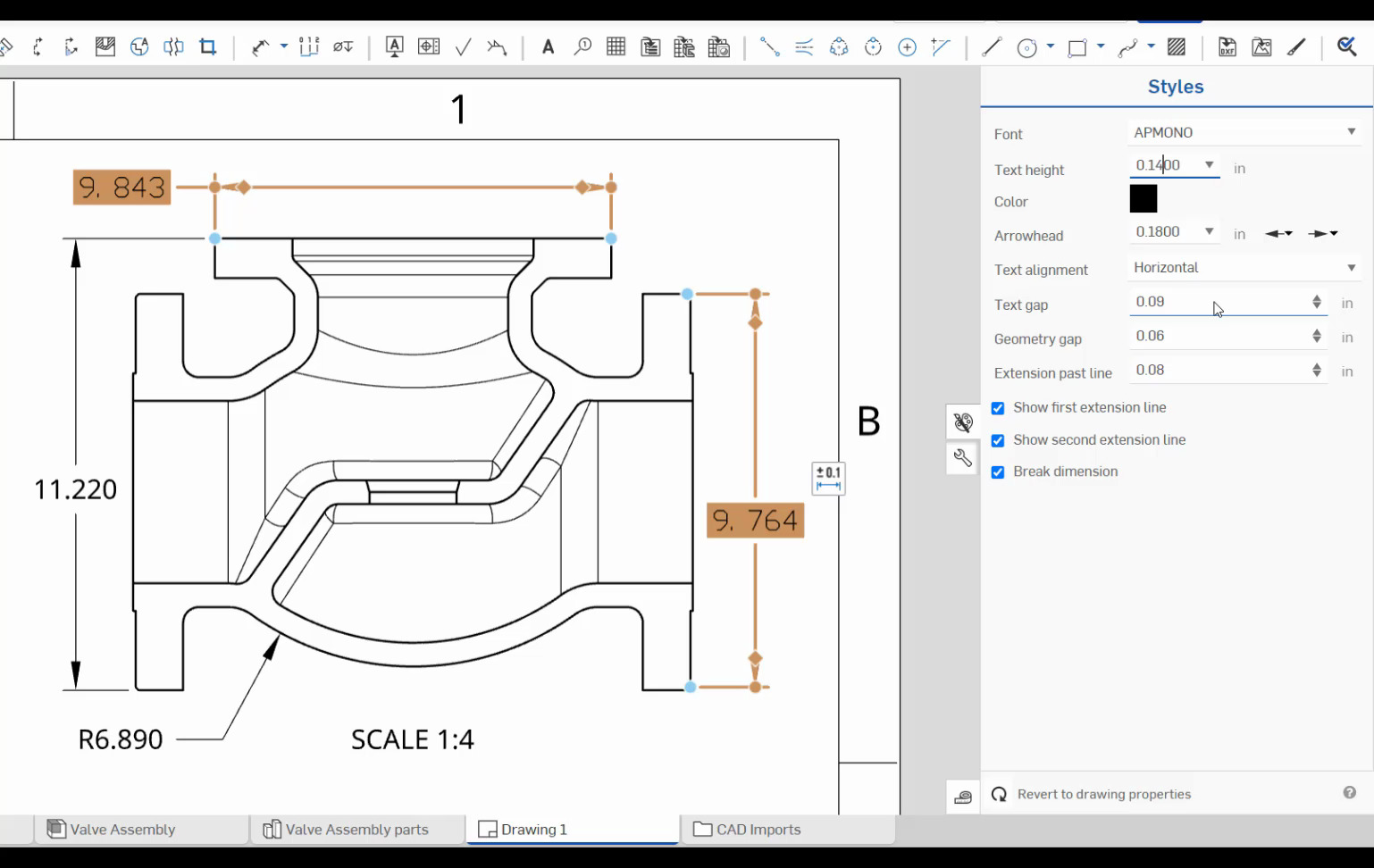The image size is (1374, 868).
Task: Select the Aligned section view tool
Action: 71,47
